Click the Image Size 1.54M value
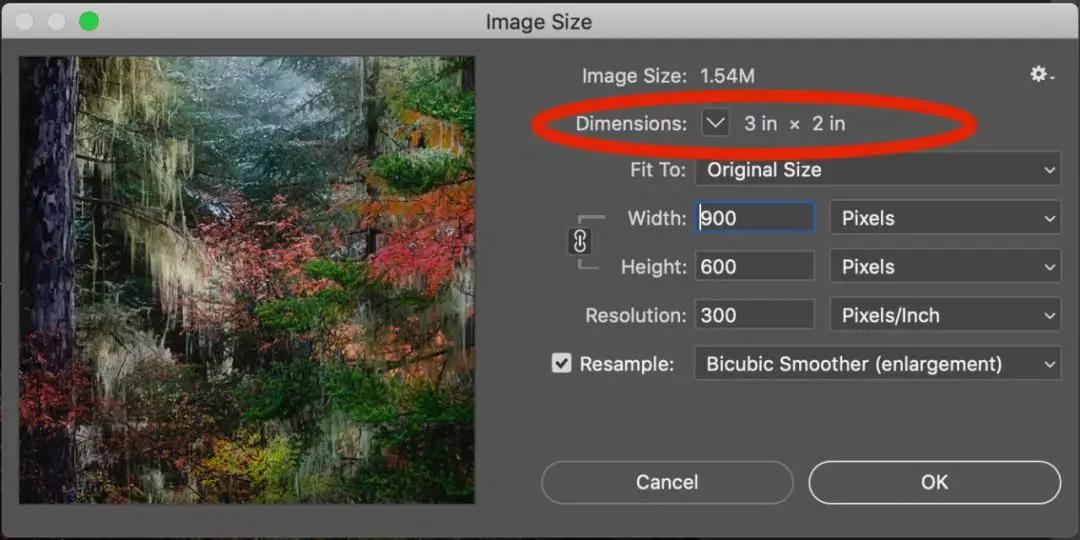Viewport: 1080px width, 540px height. (x=727, y=76)
